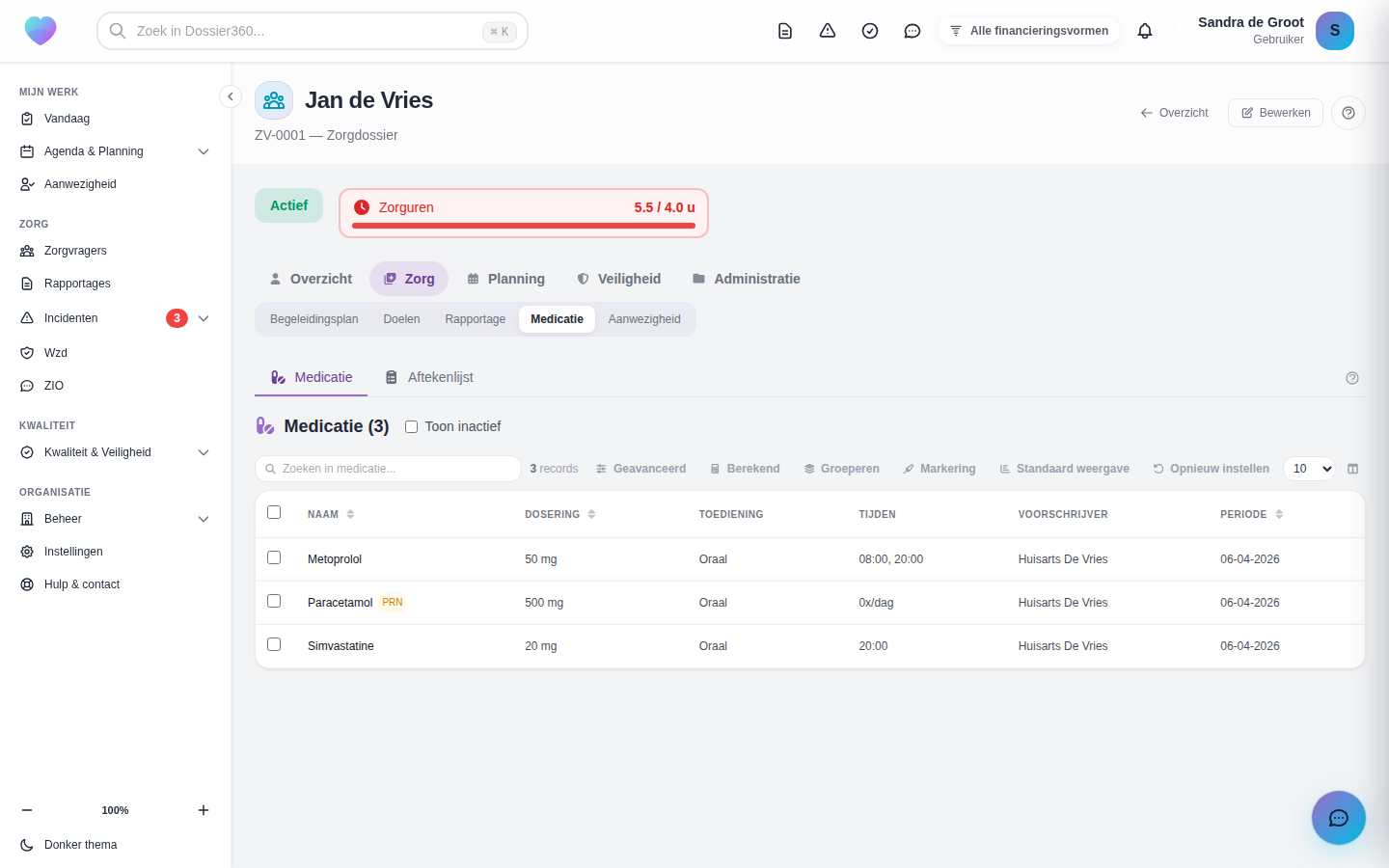This screenshot has height=868, width=1389.
Task: Click the Zorguren progress bar
Action: pyautogui.click(x=524, y=226)
